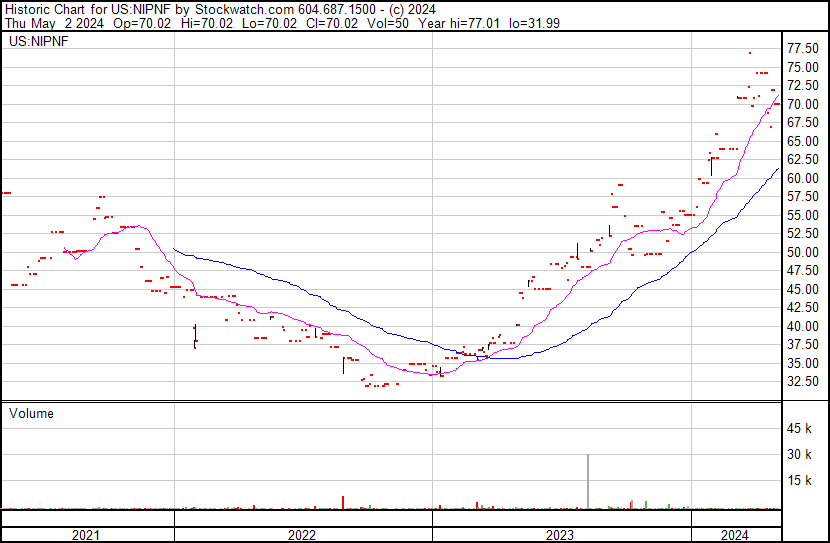The image size is (830, 543).
Task: Click the right end of the blue moving average line
Action: (x=778, y=169)
